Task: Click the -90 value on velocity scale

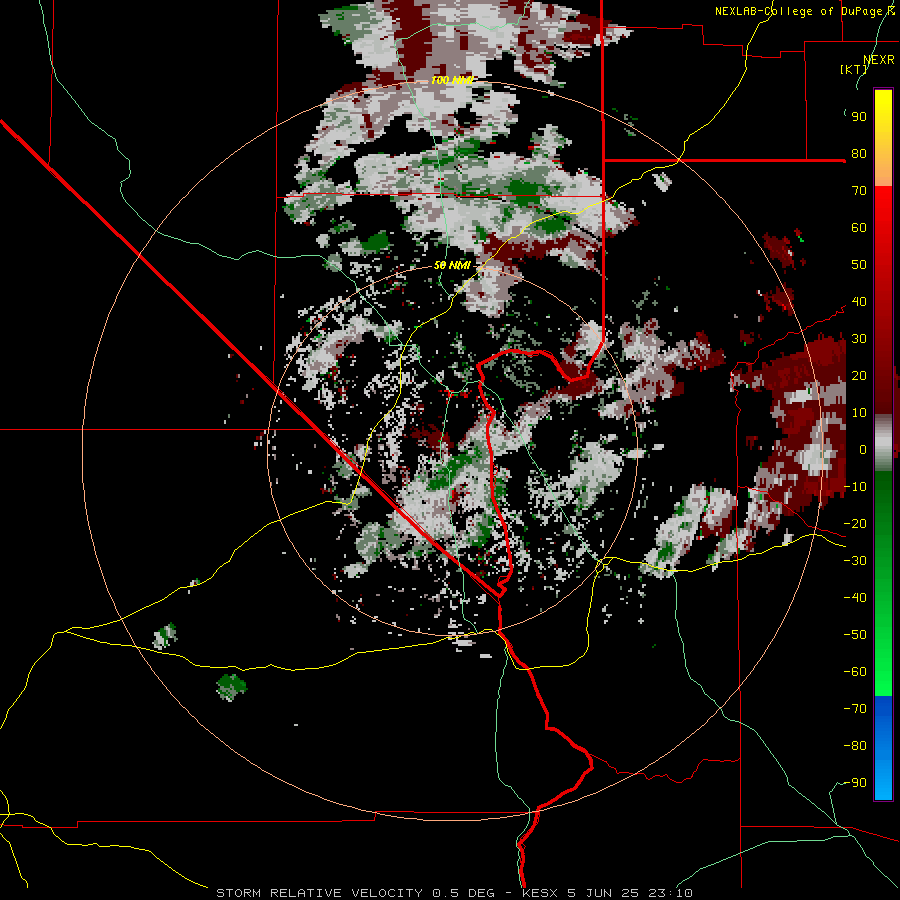Action: (855, 783)
